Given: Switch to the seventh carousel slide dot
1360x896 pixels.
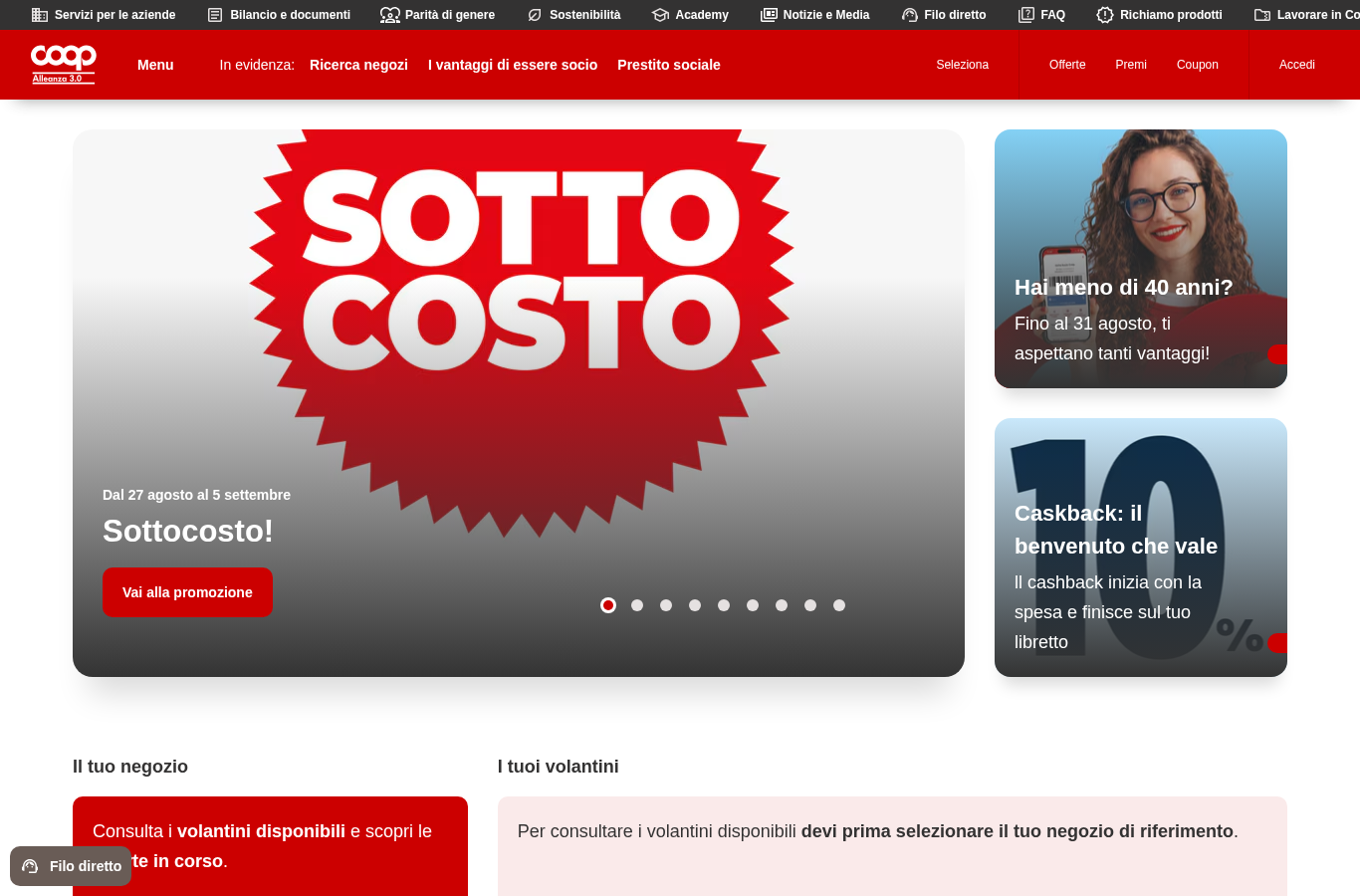Looking at the screenshot, I should coord(782,605).
